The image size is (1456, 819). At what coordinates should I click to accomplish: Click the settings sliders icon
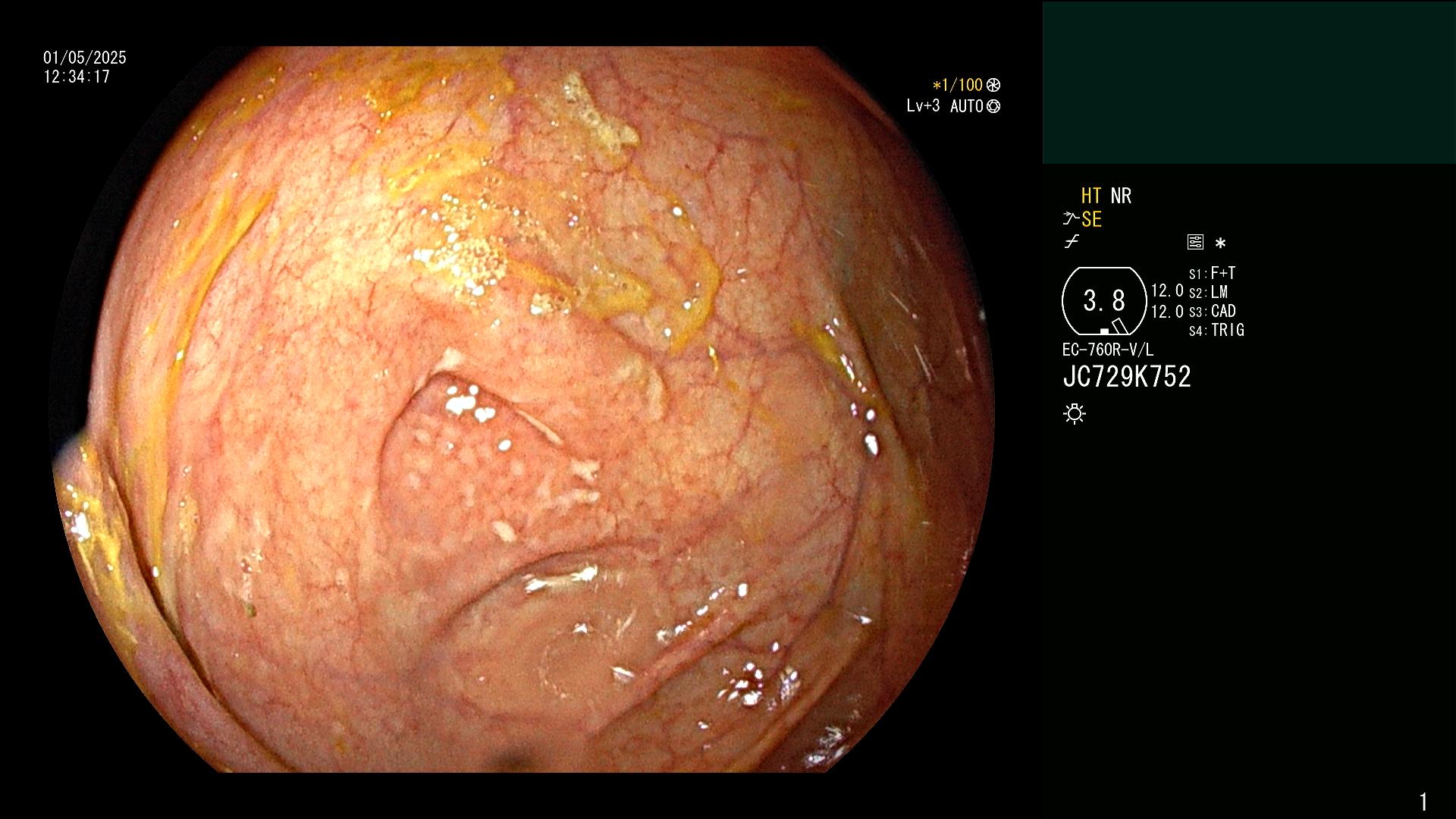(1195, 242)
